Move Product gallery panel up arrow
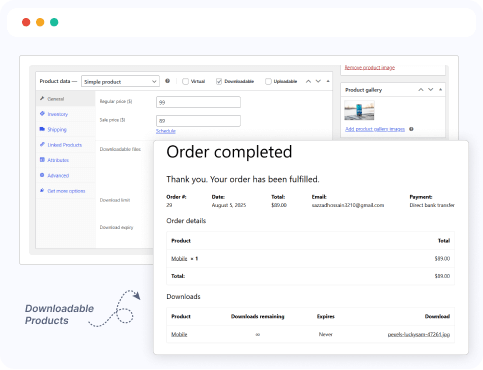The height and width of the screenshot is (370, 483). coord(421,90)
